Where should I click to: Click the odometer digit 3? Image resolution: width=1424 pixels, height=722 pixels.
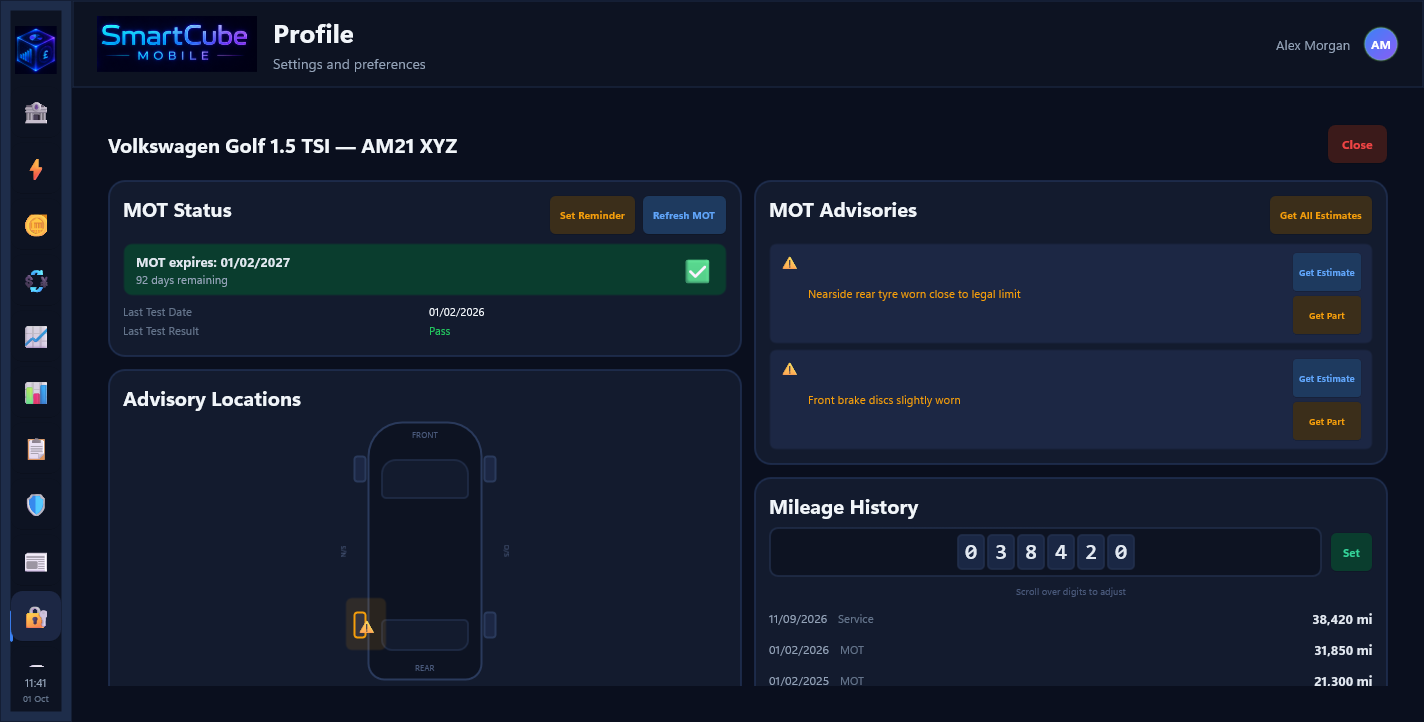(x=1000, y=552)
